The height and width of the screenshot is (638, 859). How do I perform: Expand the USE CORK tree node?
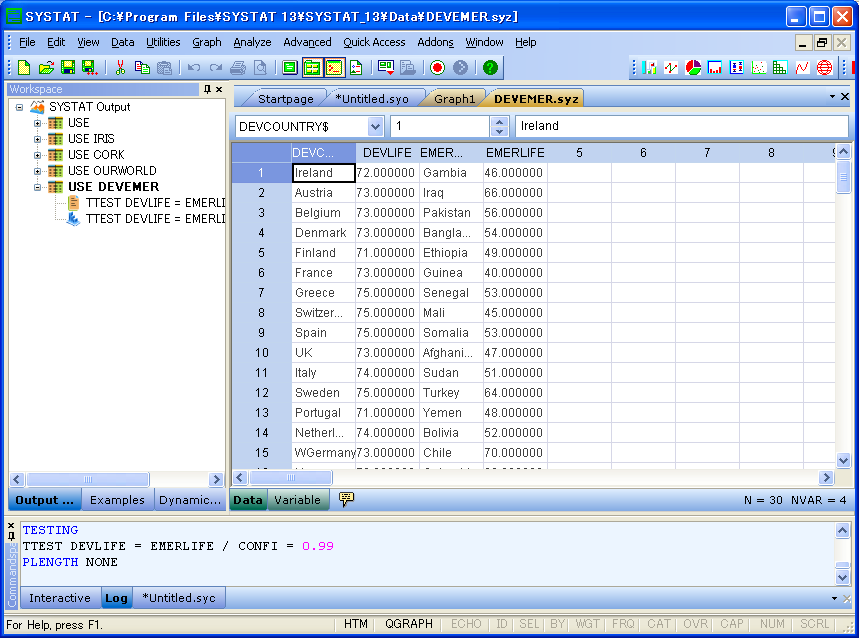(37, 155)
